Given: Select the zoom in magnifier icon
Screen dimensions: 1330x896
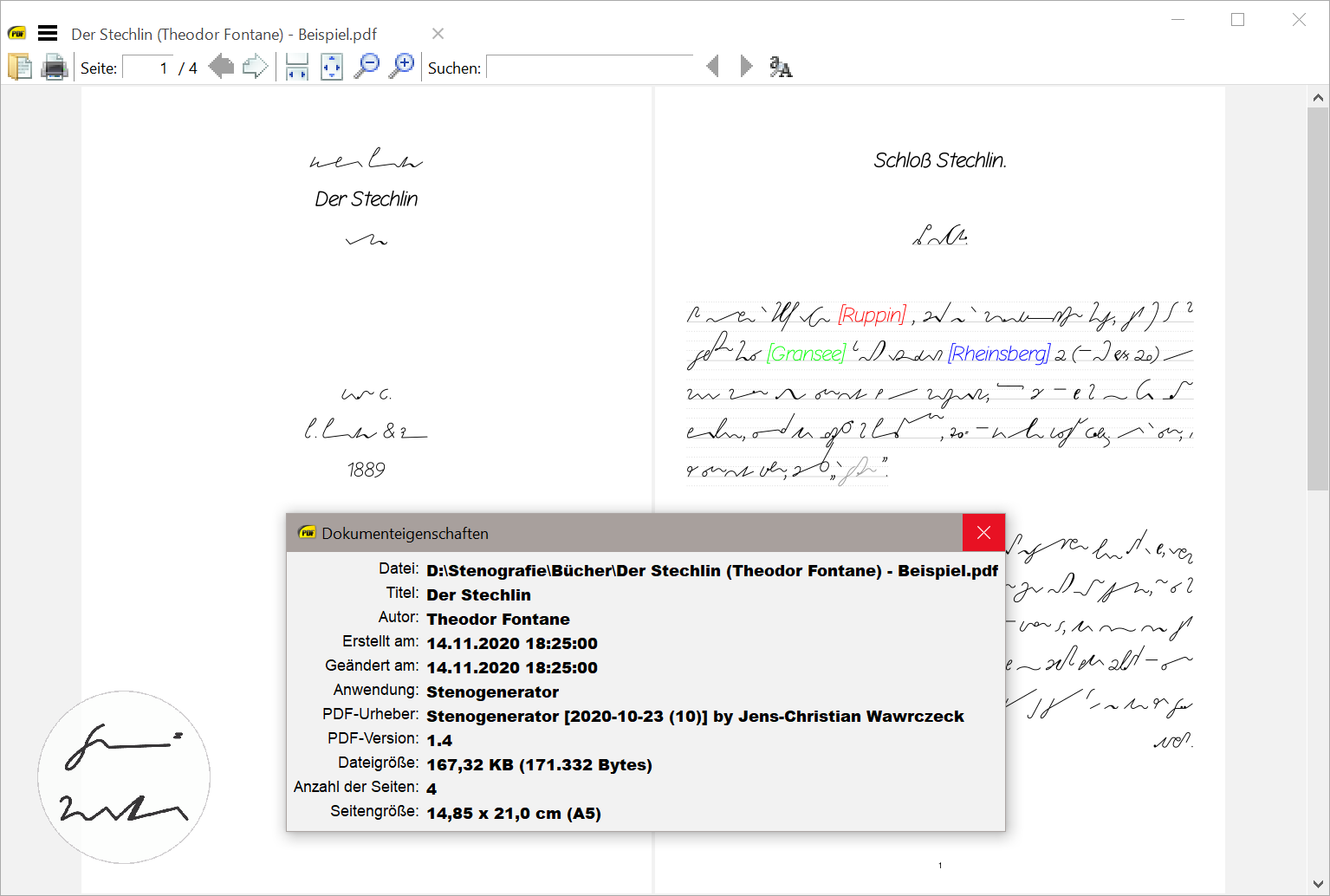Looking at the screenshot, I should tap(402, 66).
